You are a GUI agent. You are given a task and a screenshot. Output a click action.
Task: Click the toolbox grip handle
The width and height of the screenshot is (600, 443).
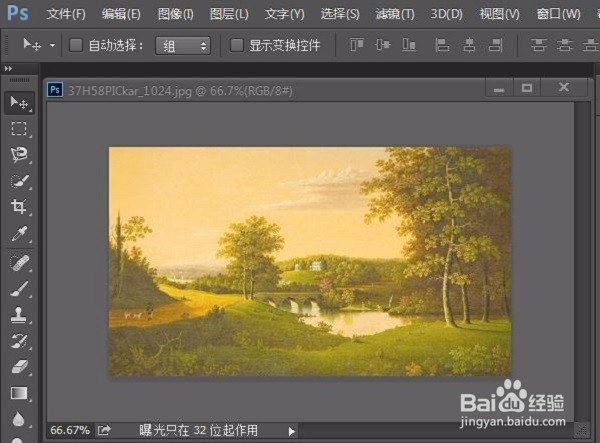point(19,80)
